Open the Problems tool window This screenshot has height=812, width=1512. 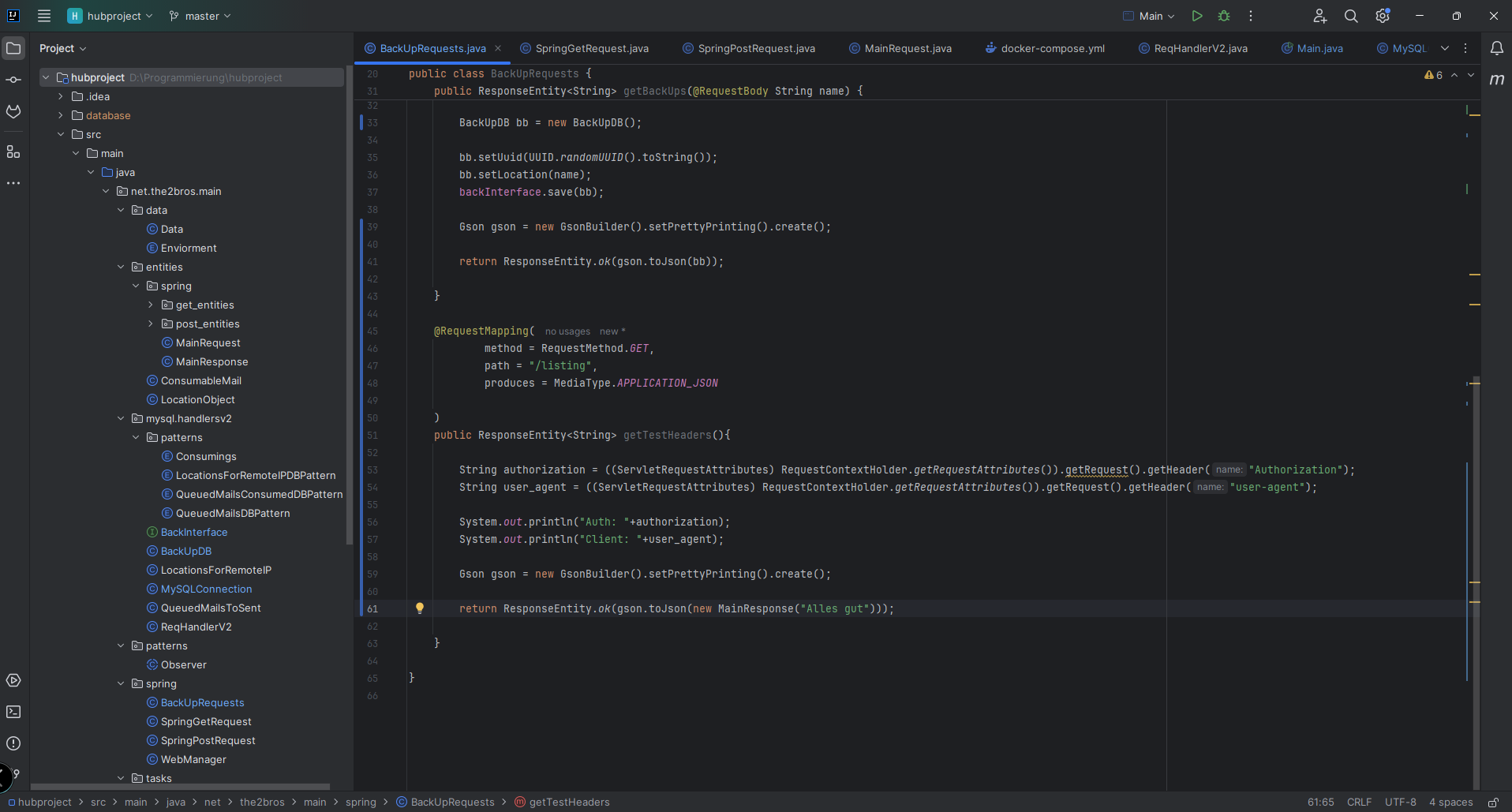(13, 743)
